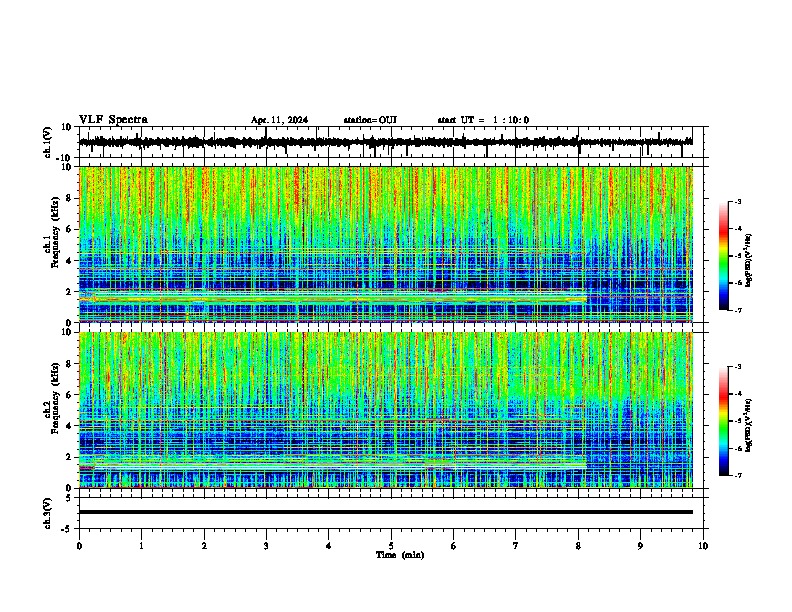Click the "VLF Spectra" title text

click(113, 120)
